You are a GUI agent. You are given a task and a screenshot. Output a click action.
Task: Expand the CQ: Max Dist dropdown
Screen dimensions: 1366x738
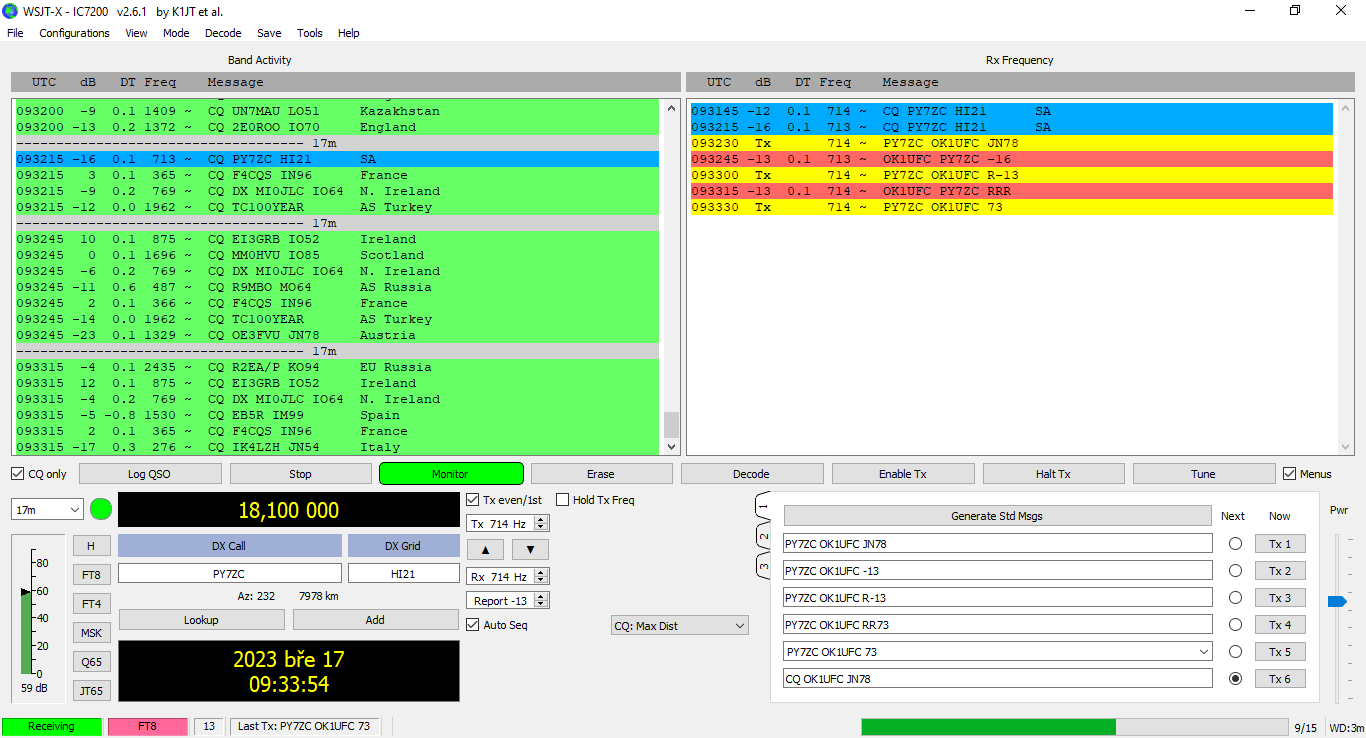coord(679,626)
